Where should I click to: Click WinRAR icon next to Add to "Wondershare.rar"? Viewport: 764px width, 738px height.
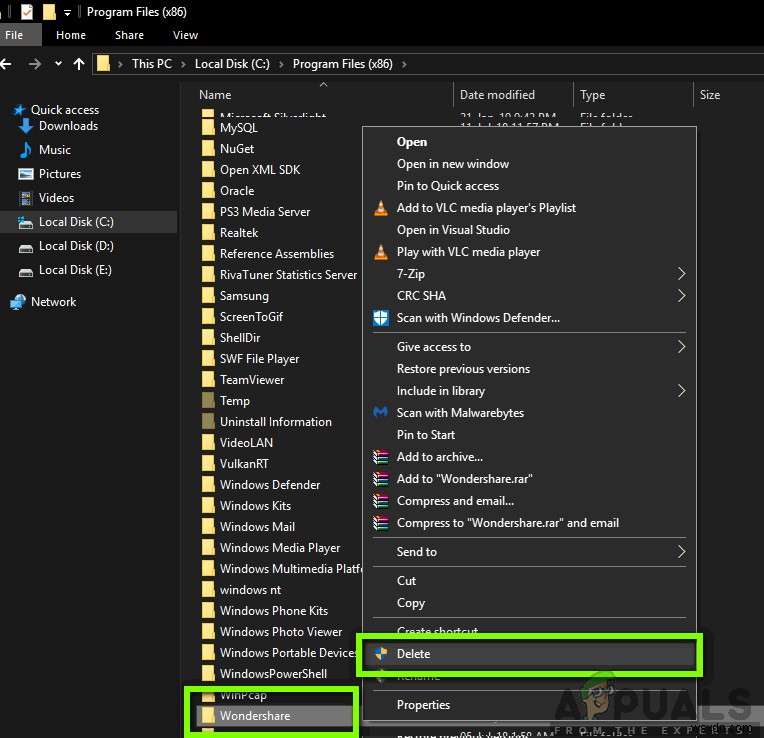(381, 479)
